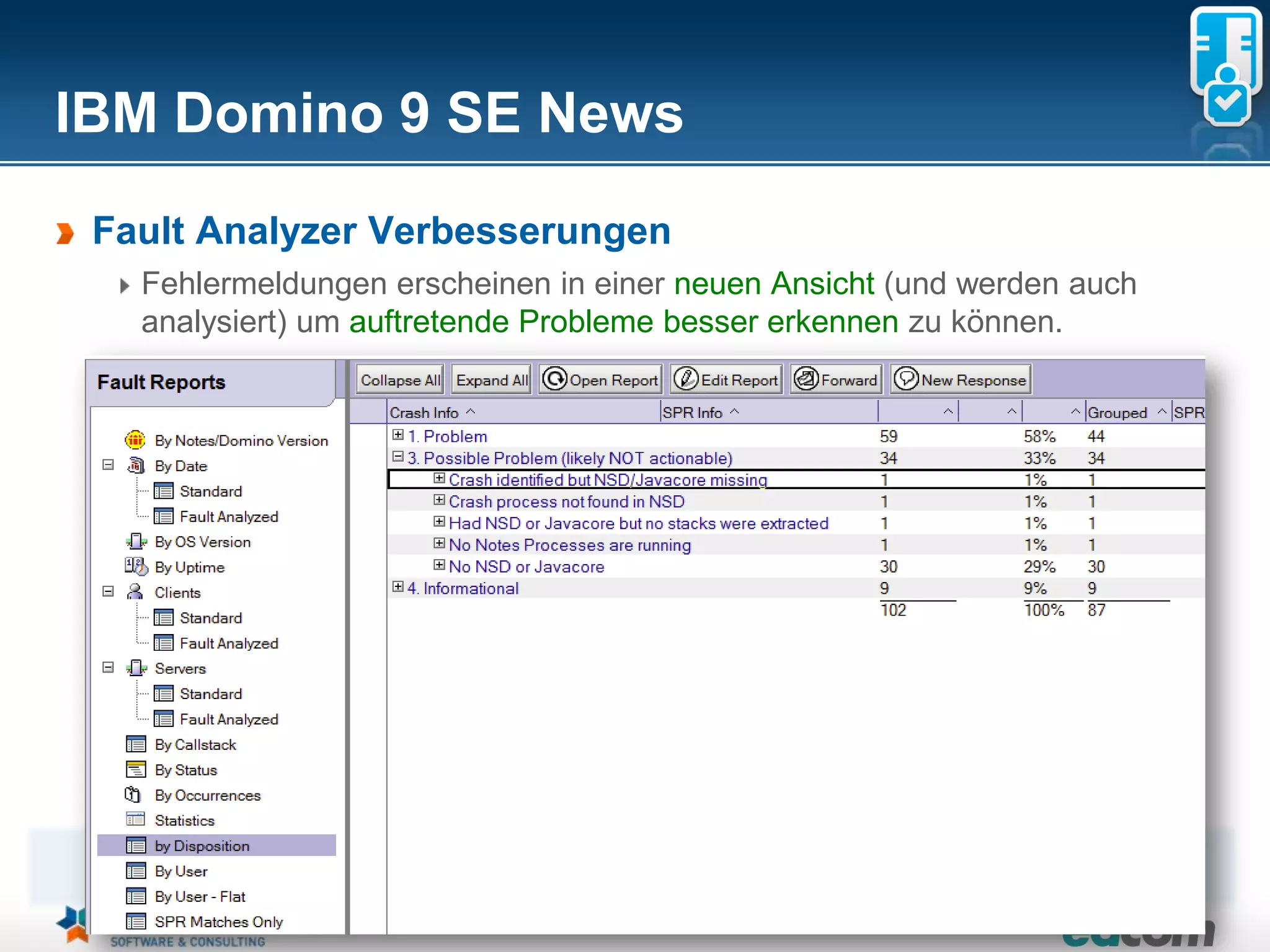Expand 'Had NSD or Javacore but no stacks'
1270x952 pixels.
point(439,522)
